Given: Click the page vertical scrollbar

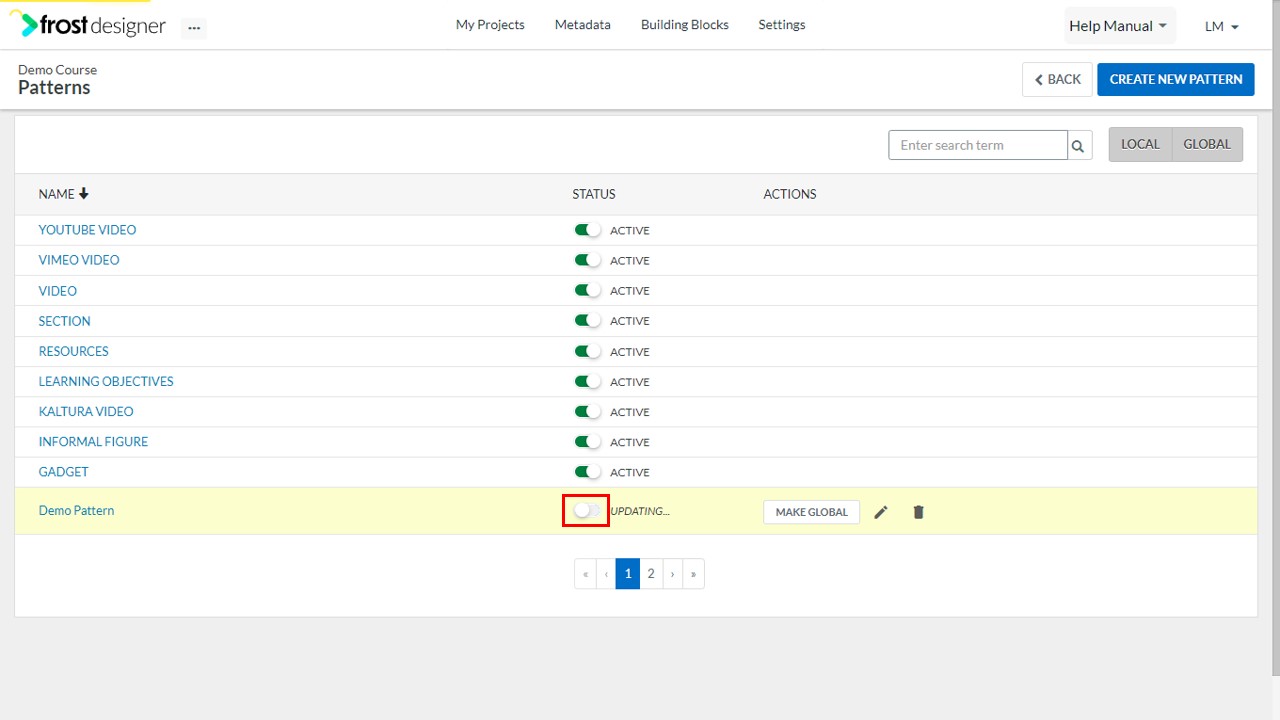Looking at the screenshot, I should coord(1276,340).
